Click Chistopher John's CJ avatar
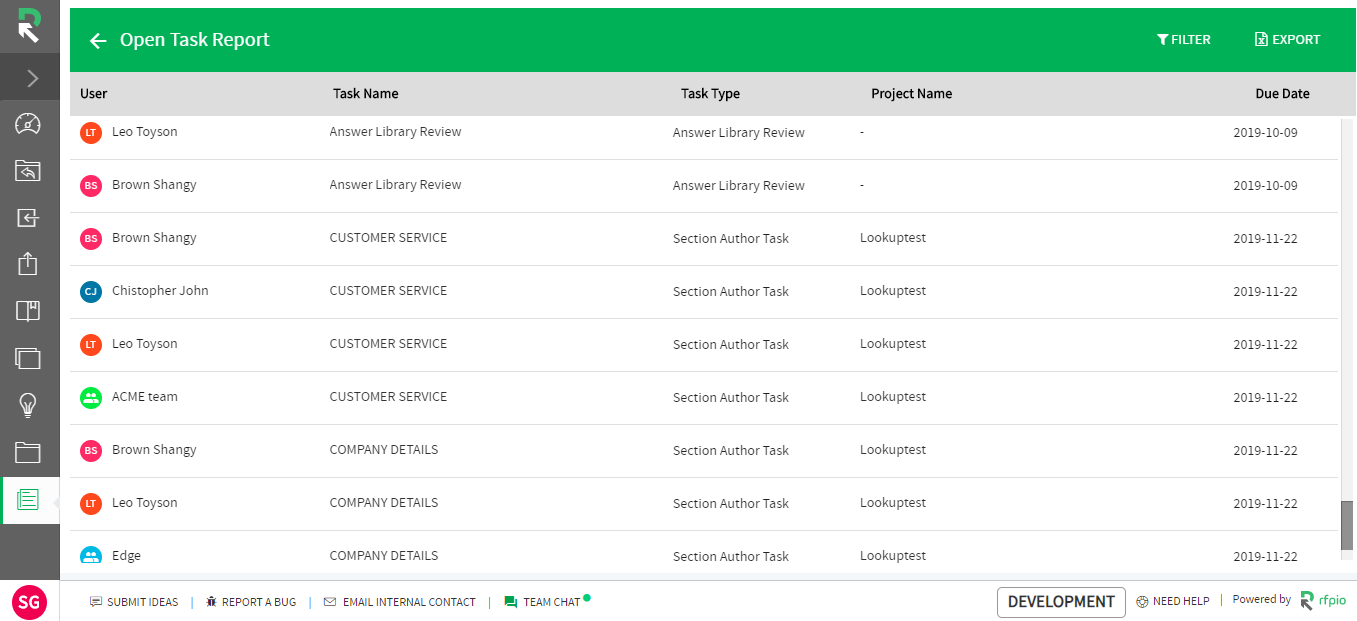The width and height of the screenshot is (1357, 621). coord(91,291)
